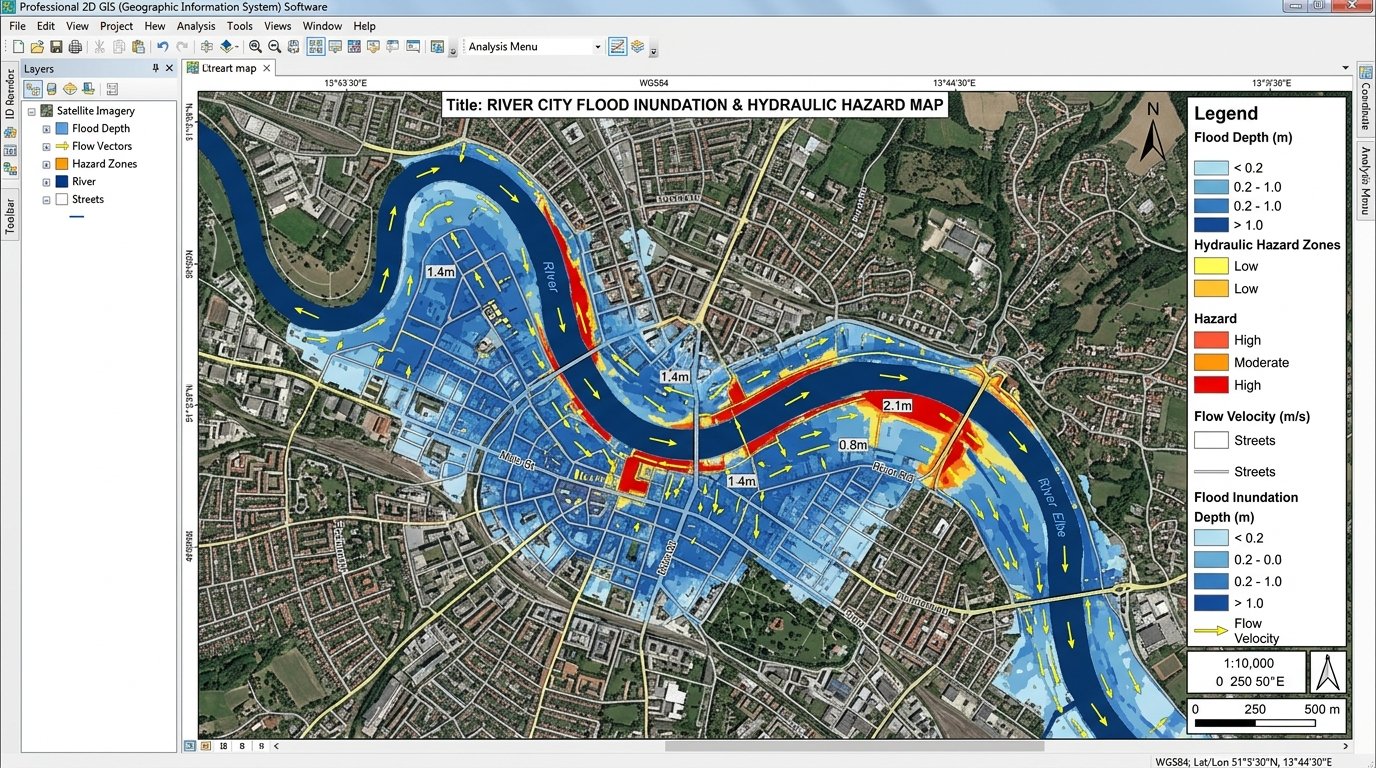The image size is (1376, 768).
Task: Click the active chart analysis icon beside Analysis Menu
Action: click(x=617, y=46)
